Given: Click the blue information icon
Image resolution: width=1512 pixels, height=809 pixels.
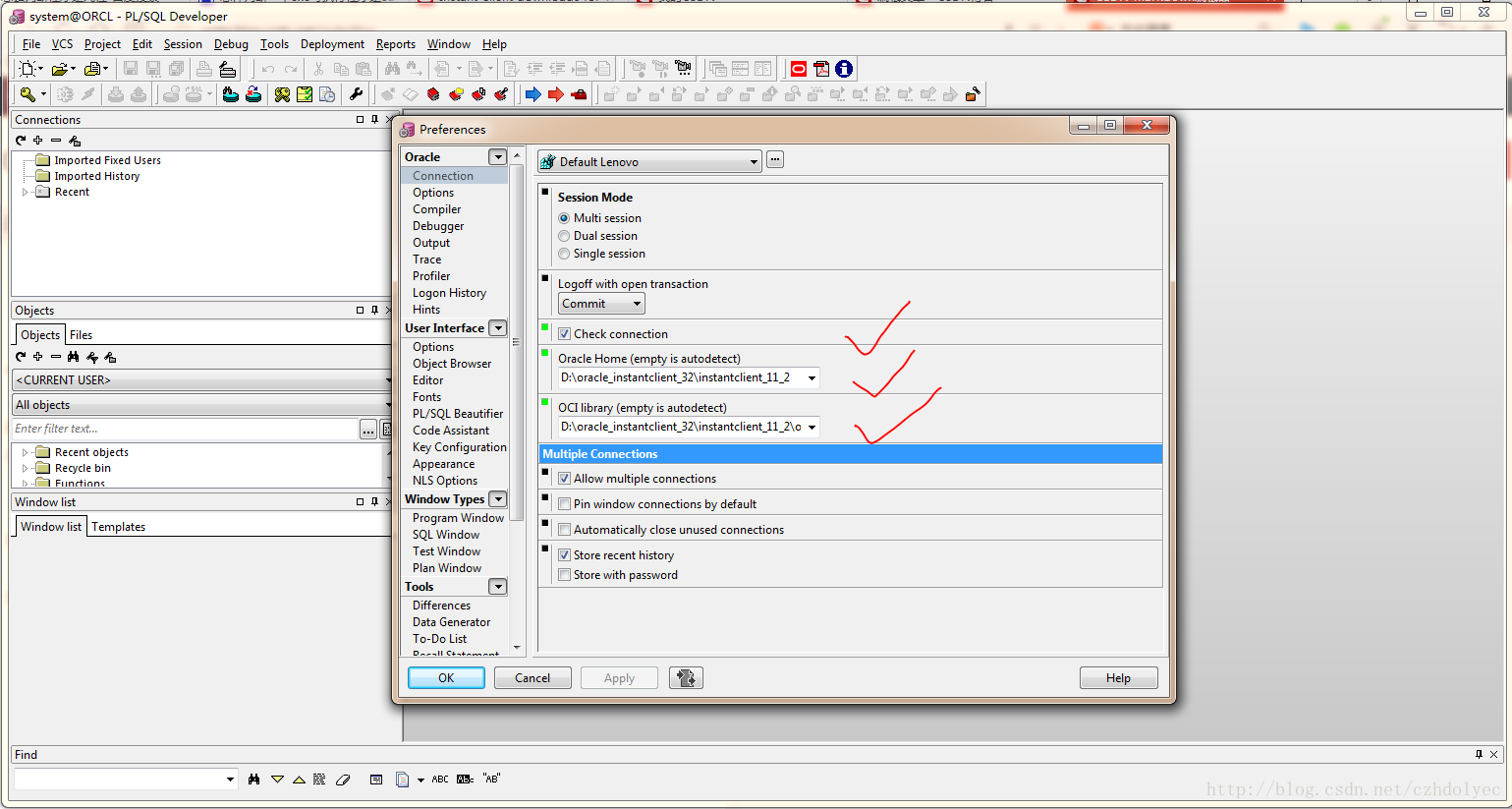Looking at the screenshot, I should (x=844, y=69).
